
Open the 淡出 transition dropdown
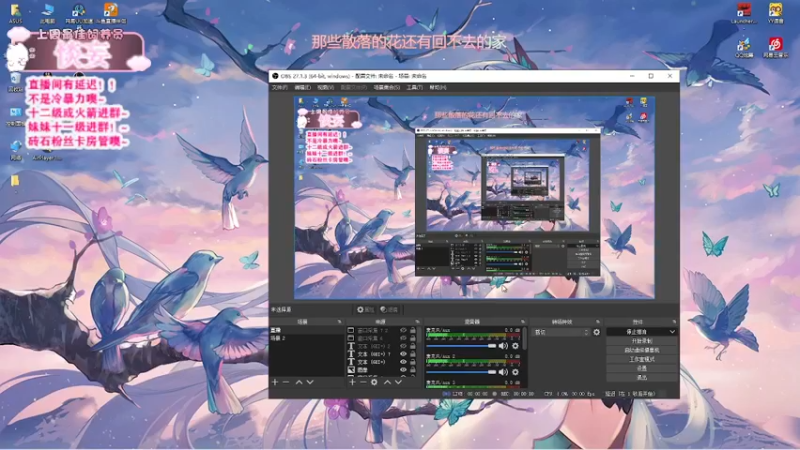[x=561, y=332]
